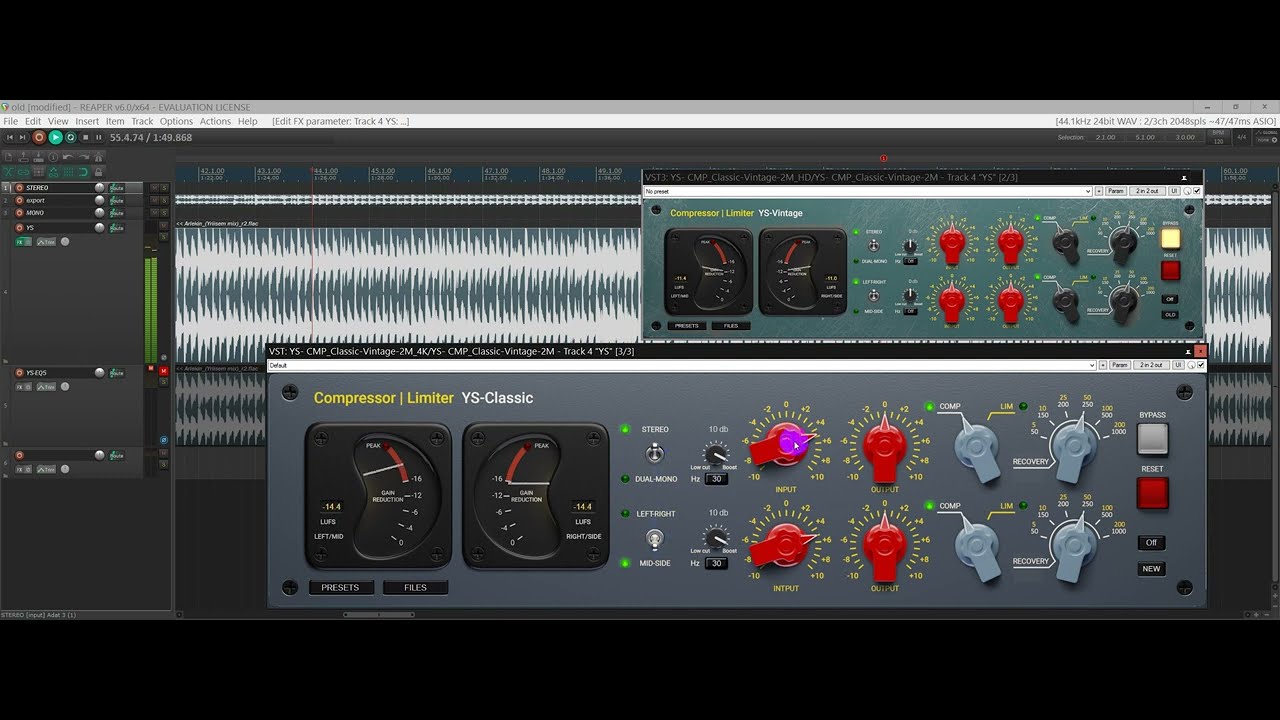This screenshot has height=720, width=1280.
Task: Click OLD button in YS-Vintage plugin
Action: (1170, 315)
